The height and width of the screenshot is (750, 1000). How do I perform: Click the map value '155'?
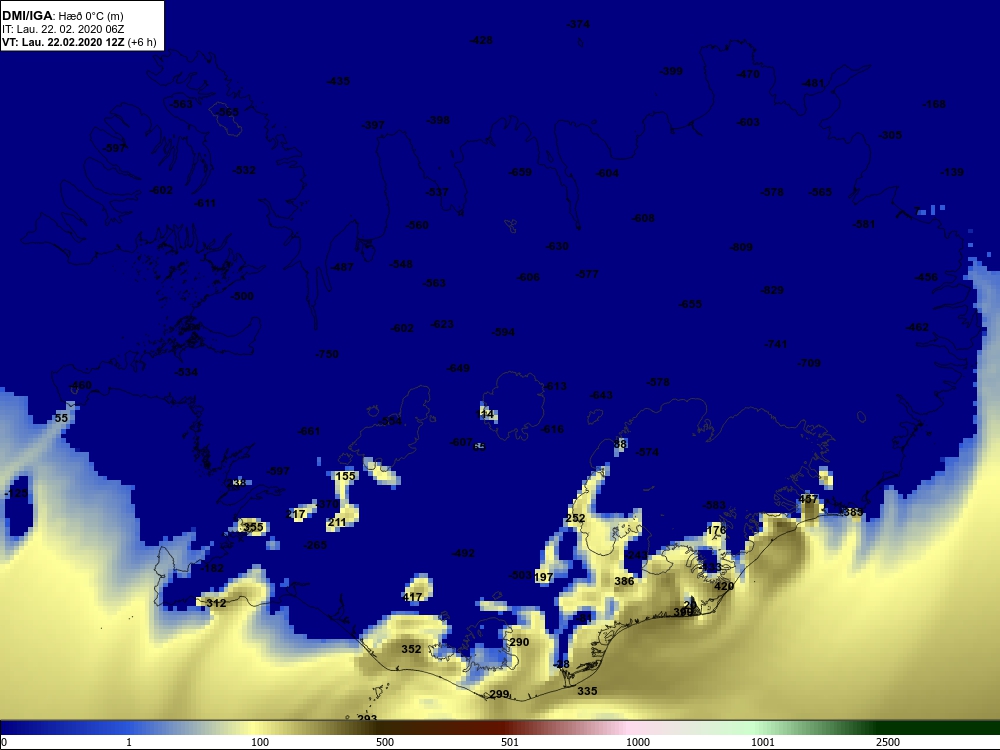pos(345,476)
